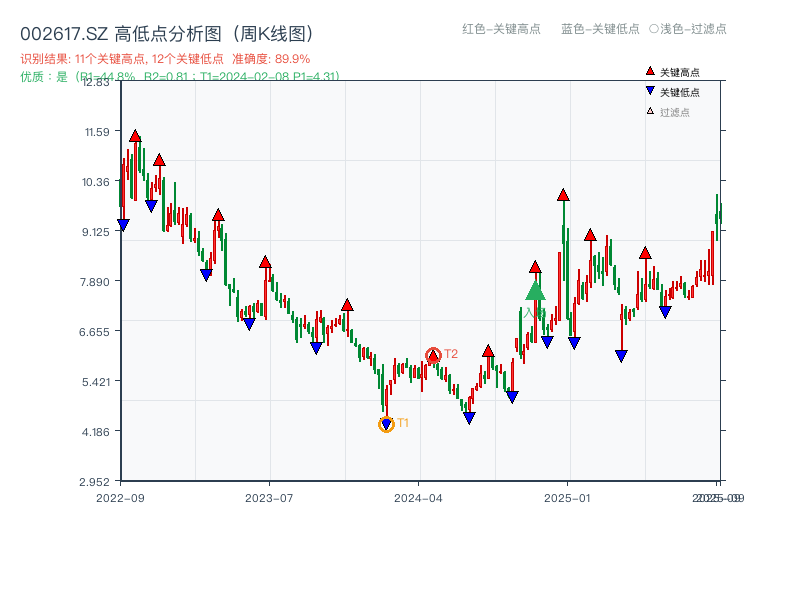Image resolution: width=800 pixels, height=600 pixels.
Task: Click the red triangle above the 2023-07 rebound peak
Action: [265, 260]
